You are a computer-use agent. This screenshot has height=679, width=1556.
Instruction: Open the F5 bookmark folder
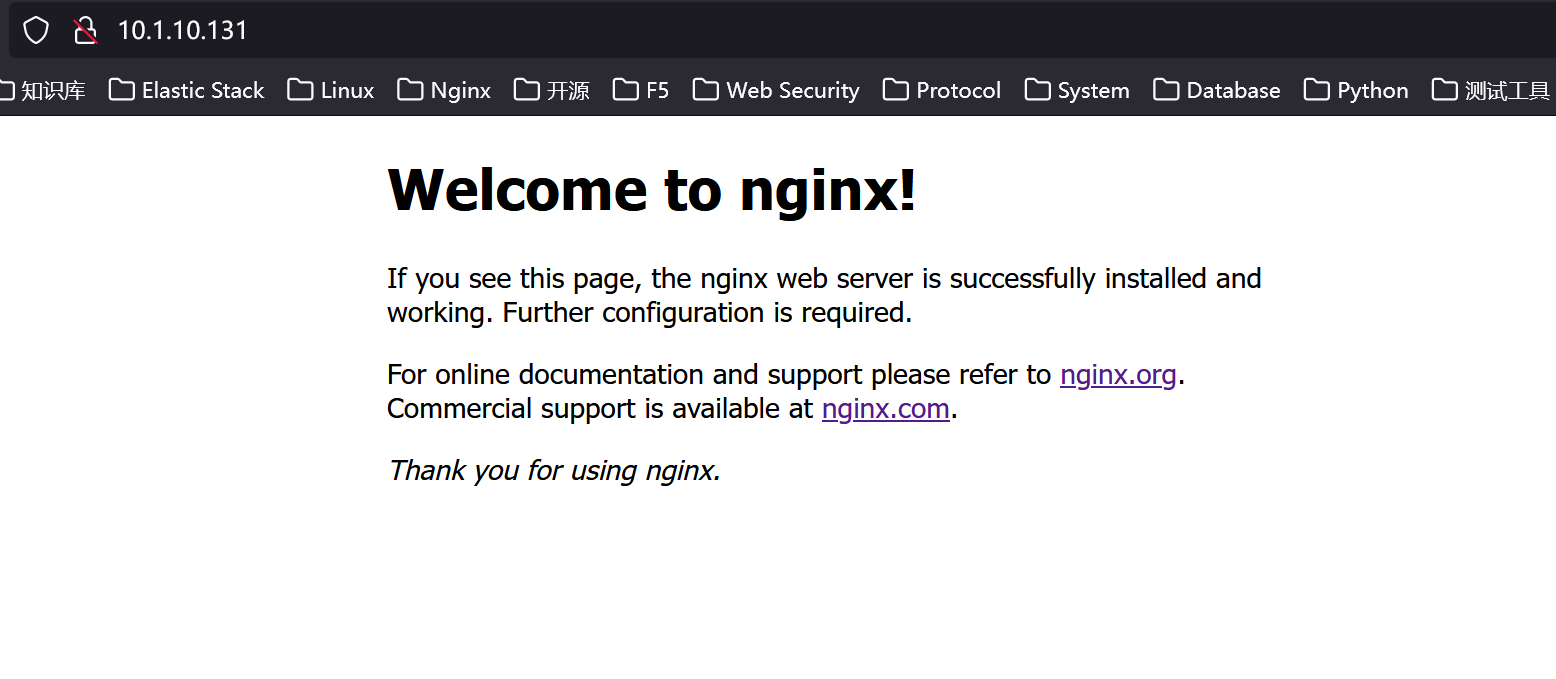641,90
